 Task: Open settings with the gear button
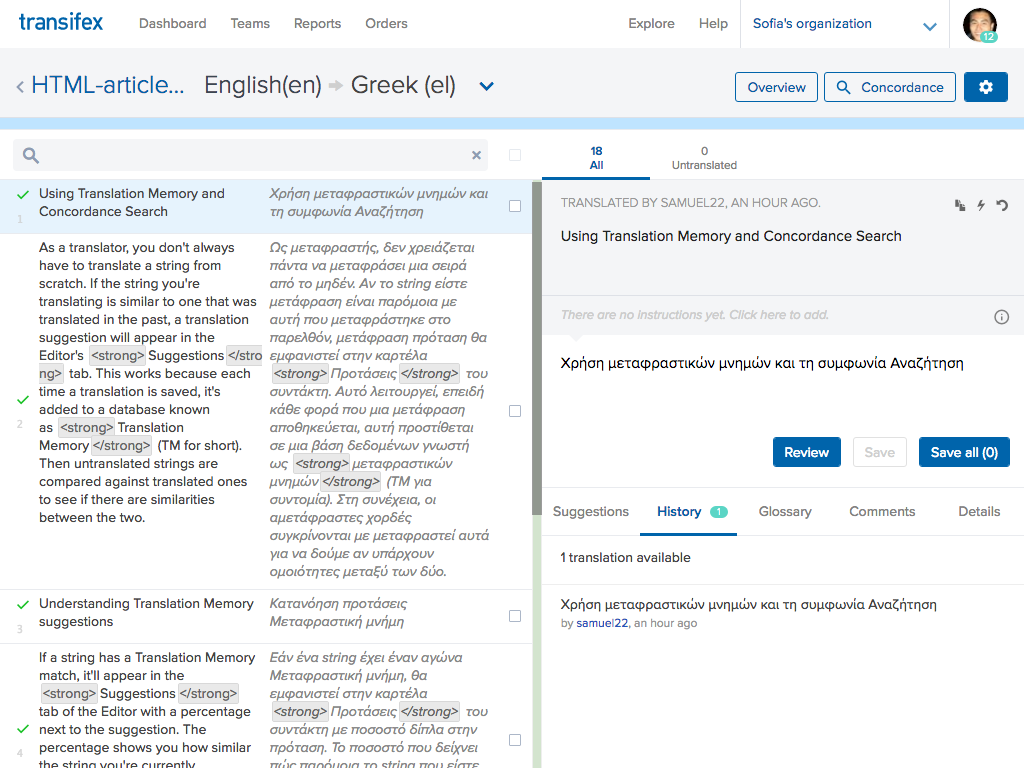[985, 87]
